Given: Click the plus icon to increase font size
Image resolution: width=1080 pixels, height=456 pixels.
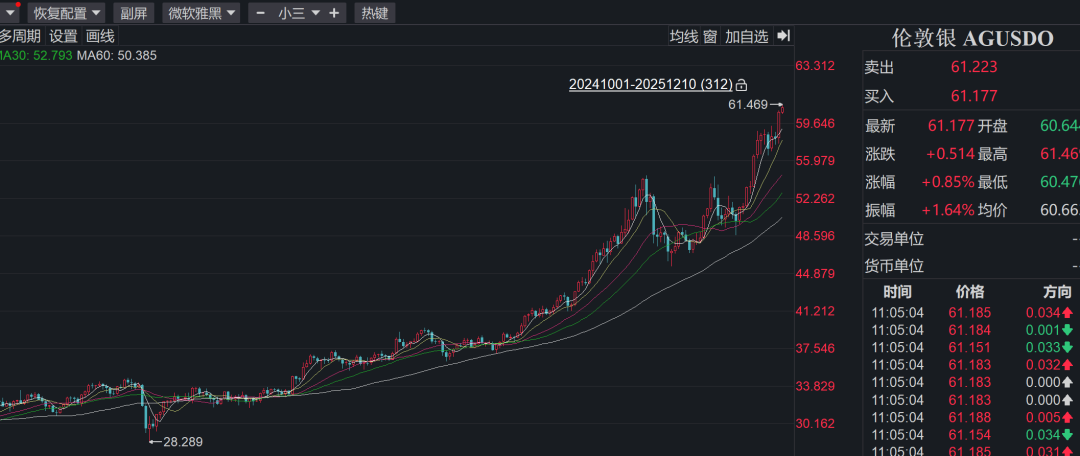Looking at the screenshot, I should [x=334, y=13].
